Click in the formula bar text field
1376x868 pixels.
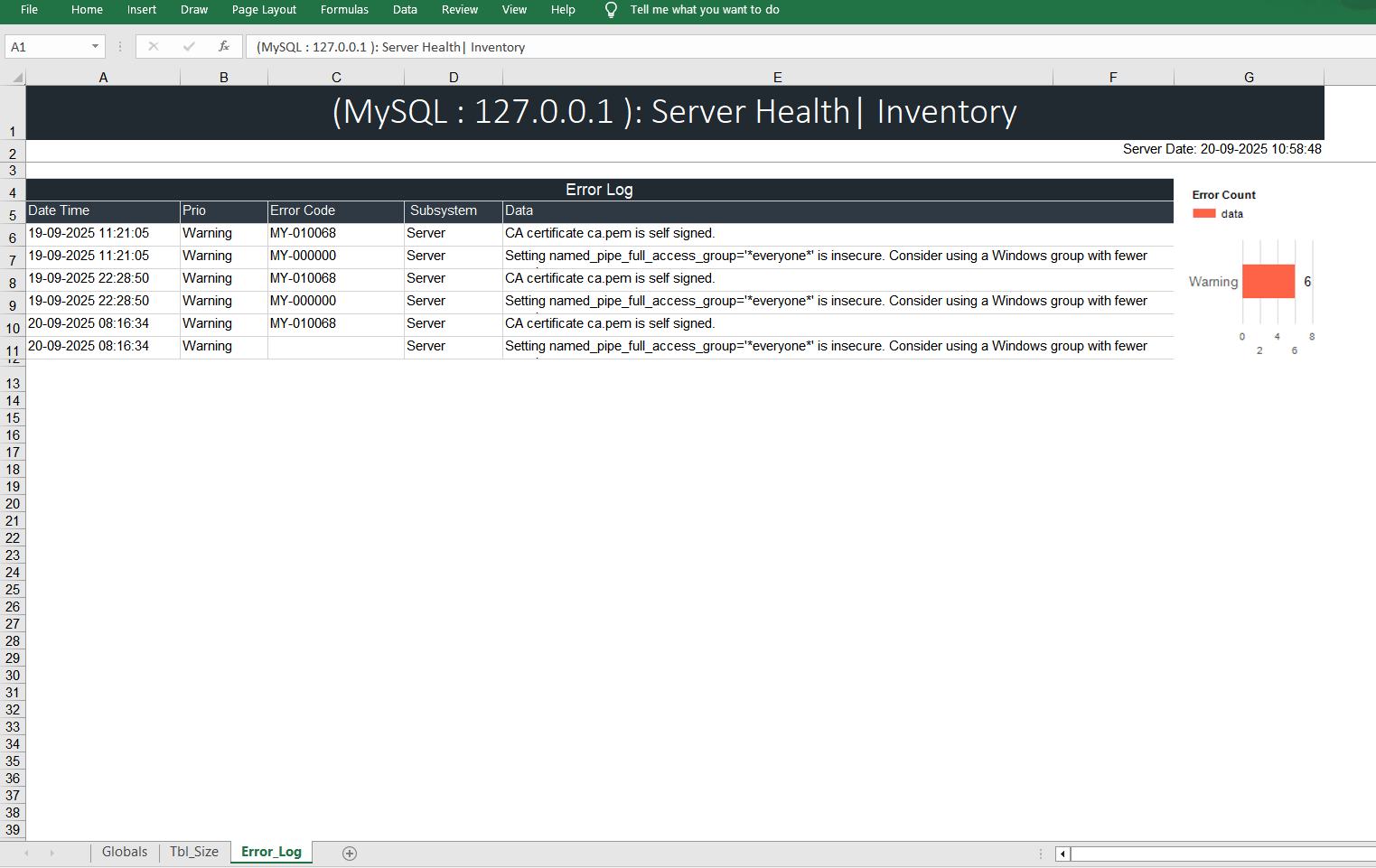click(x=723, y=47)
